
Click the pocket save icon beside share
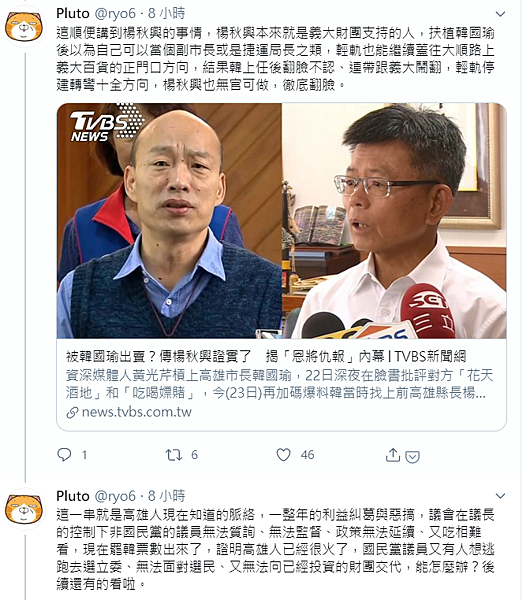[x=412, y=457]
